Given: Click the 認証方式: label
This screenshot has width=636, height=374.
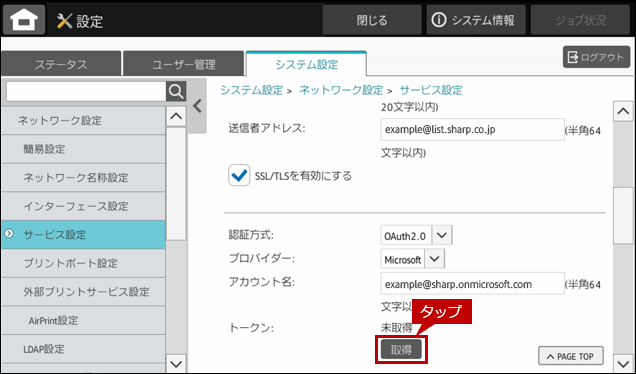Looking at the screenshot, I should click(x=251, y=235).
